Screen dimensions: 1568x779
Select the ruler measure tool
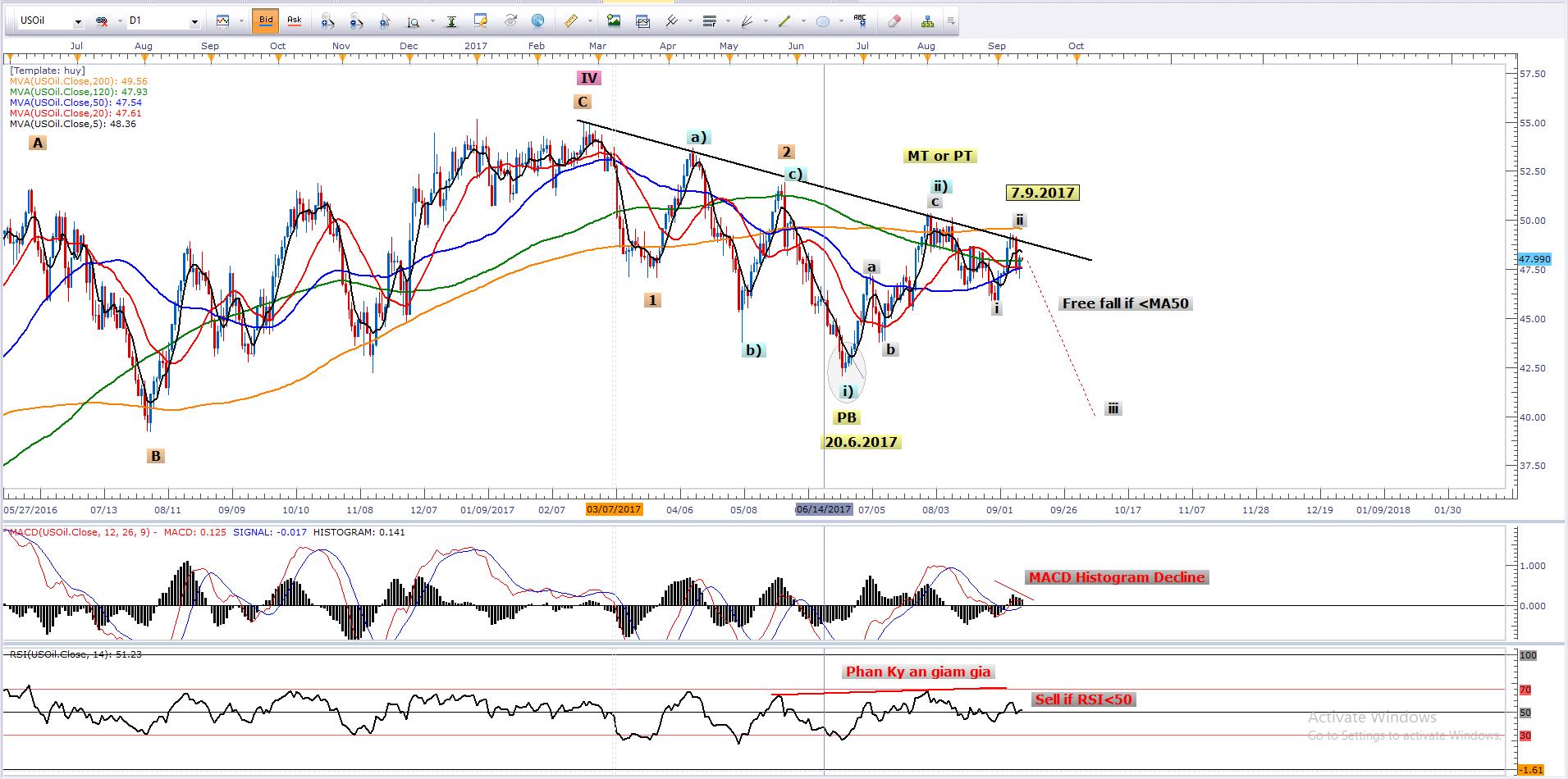(x=570, y=21)
